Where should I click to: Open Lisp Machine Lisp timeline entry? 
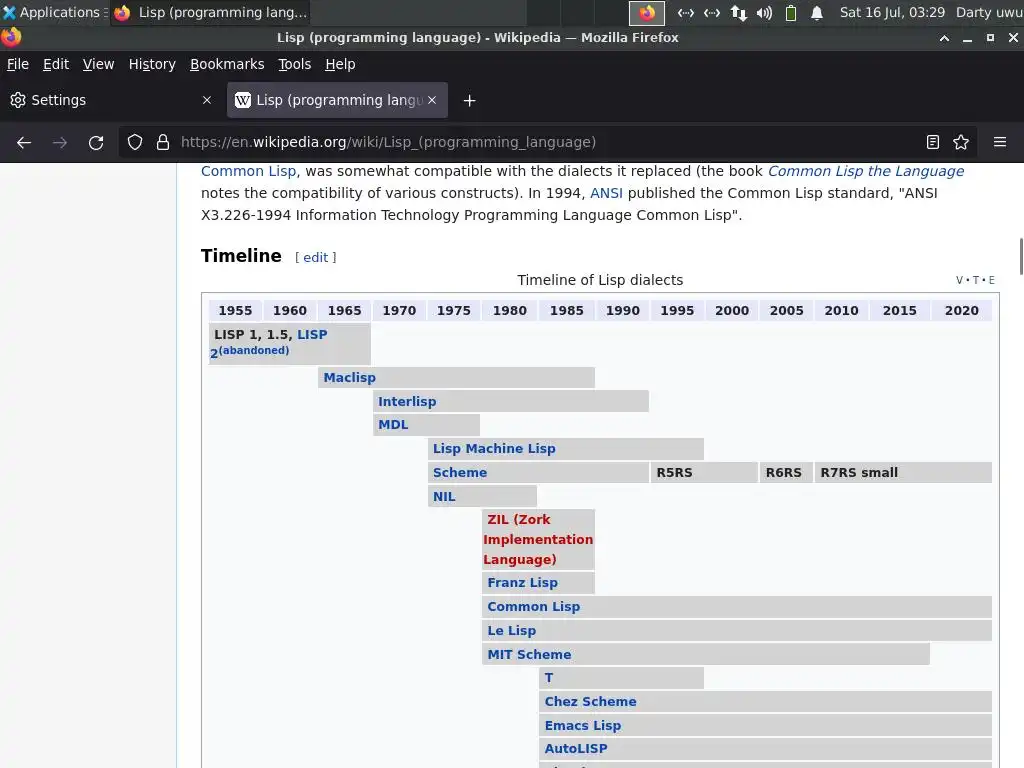494,449
